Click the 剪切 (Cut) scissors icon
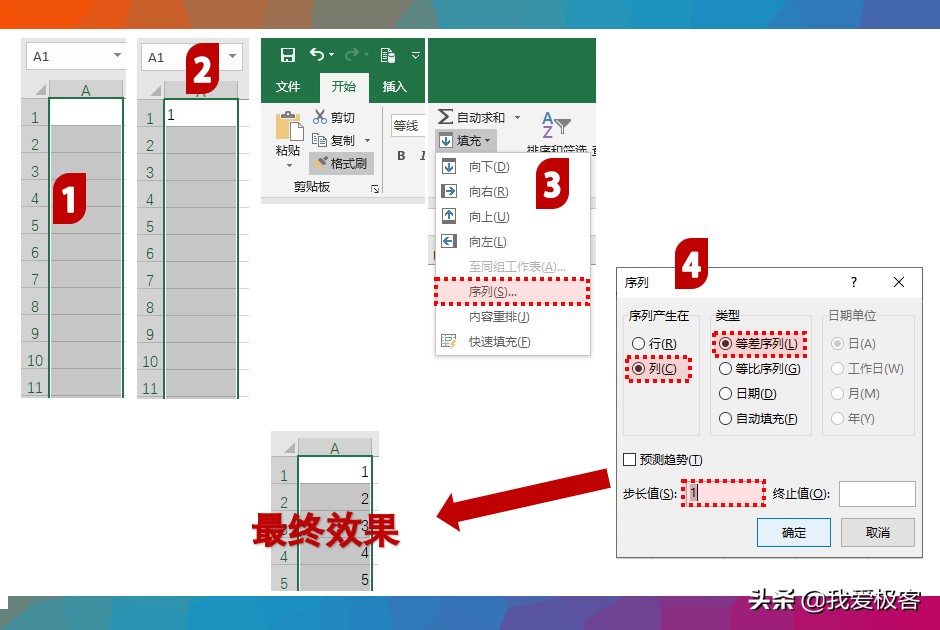The height and width of the screenshot is (630, 940). click(x=321, y=117)
